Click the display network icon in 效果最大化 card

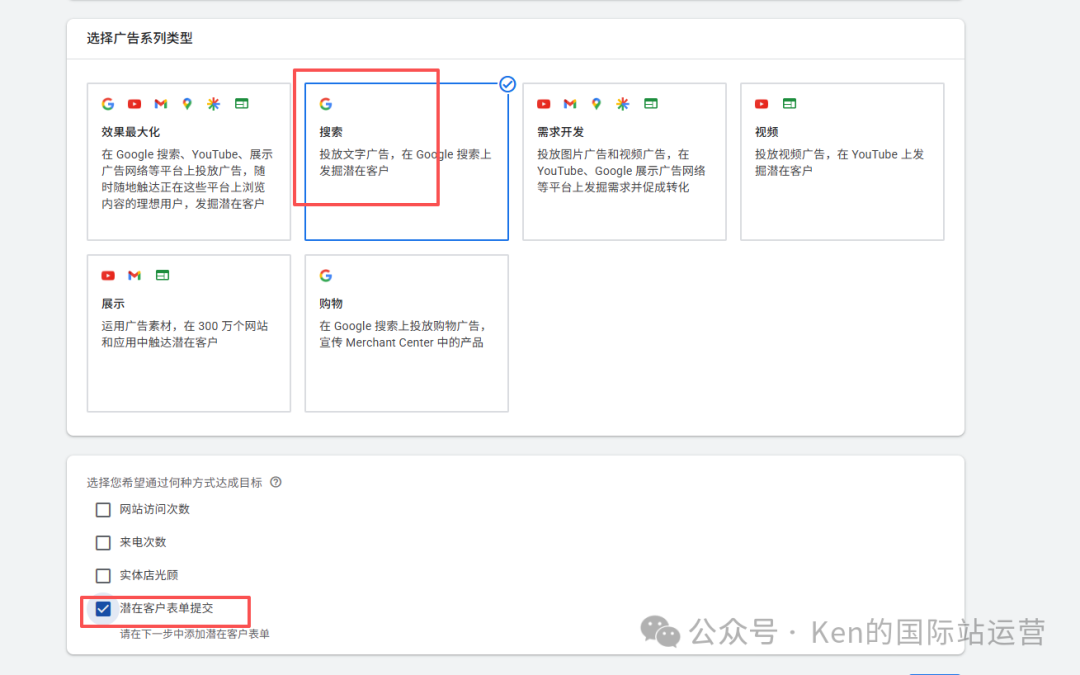pyautogui.click(x=241, y=104)
